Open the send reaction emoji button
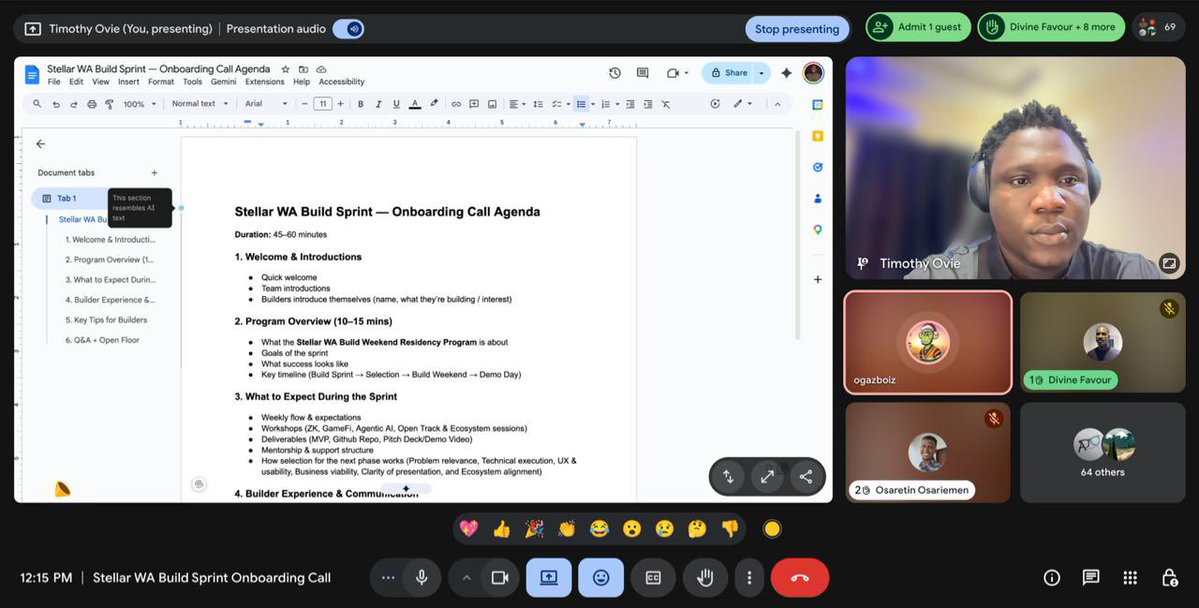The height and width of the screenshot is (608, 1199). click(601, 577)
